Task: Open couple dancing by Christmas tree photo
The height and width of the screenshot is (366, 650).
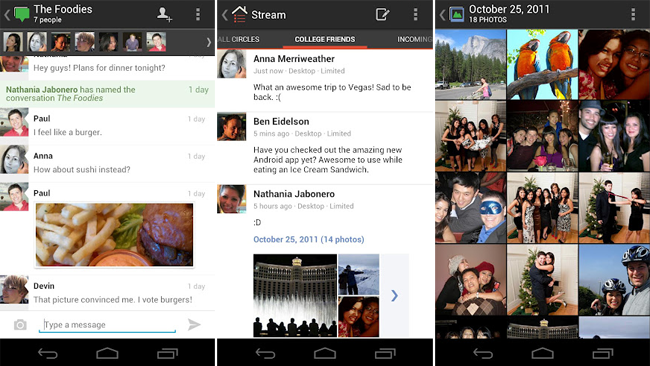Action: pos(542,280)
